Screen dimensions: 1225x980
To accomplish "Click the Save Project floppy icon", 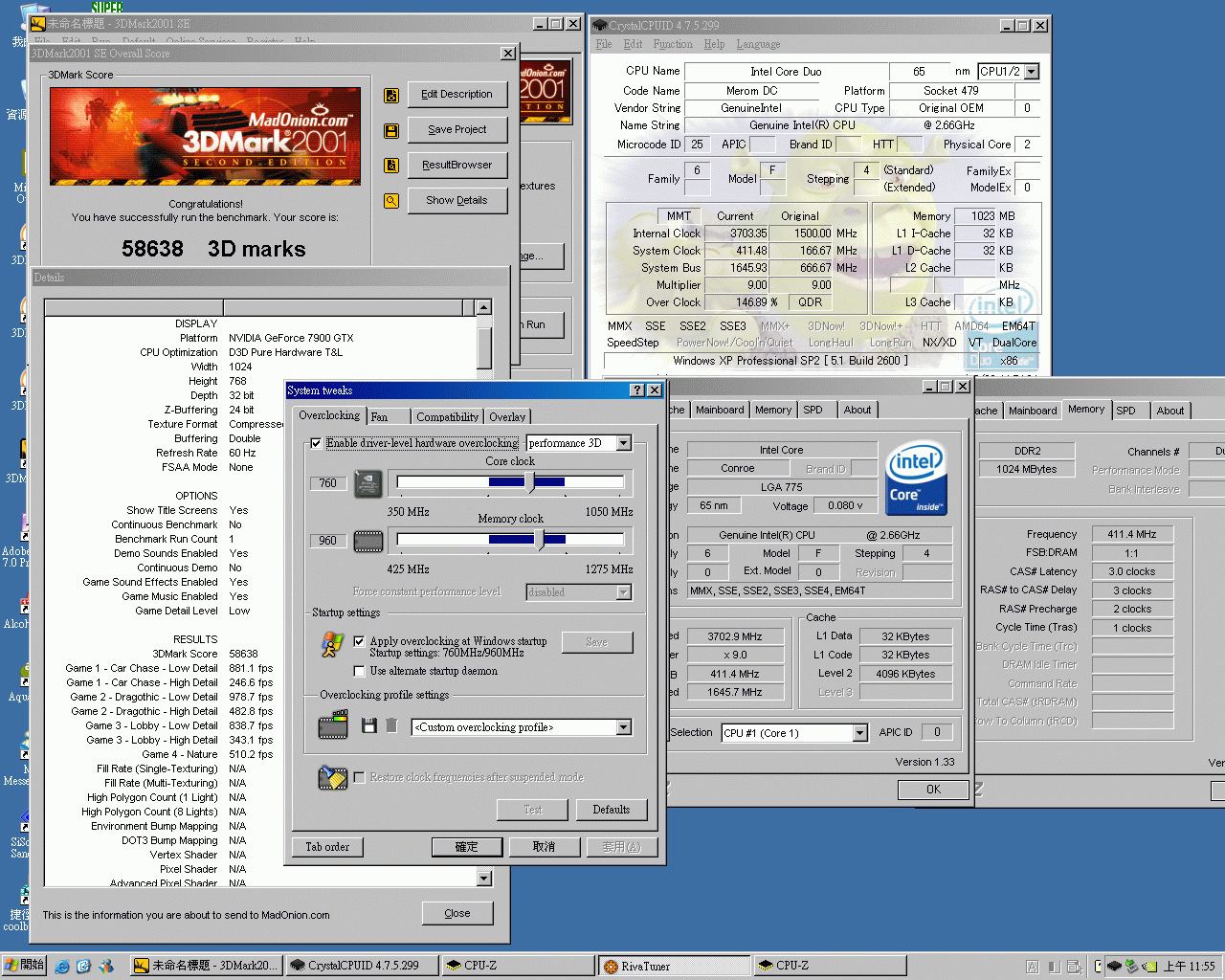I will click(391, 130).
